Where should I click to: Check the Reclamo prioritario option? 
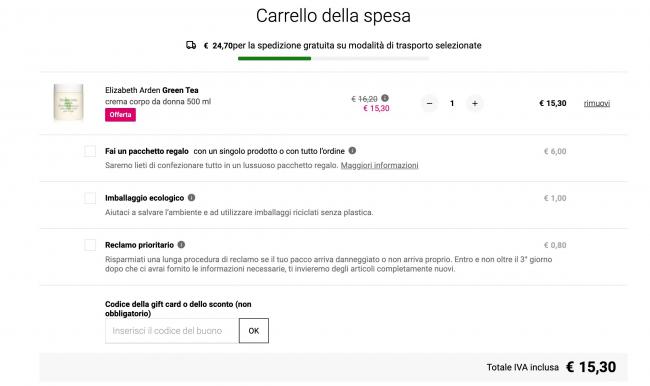click(90, 245)
